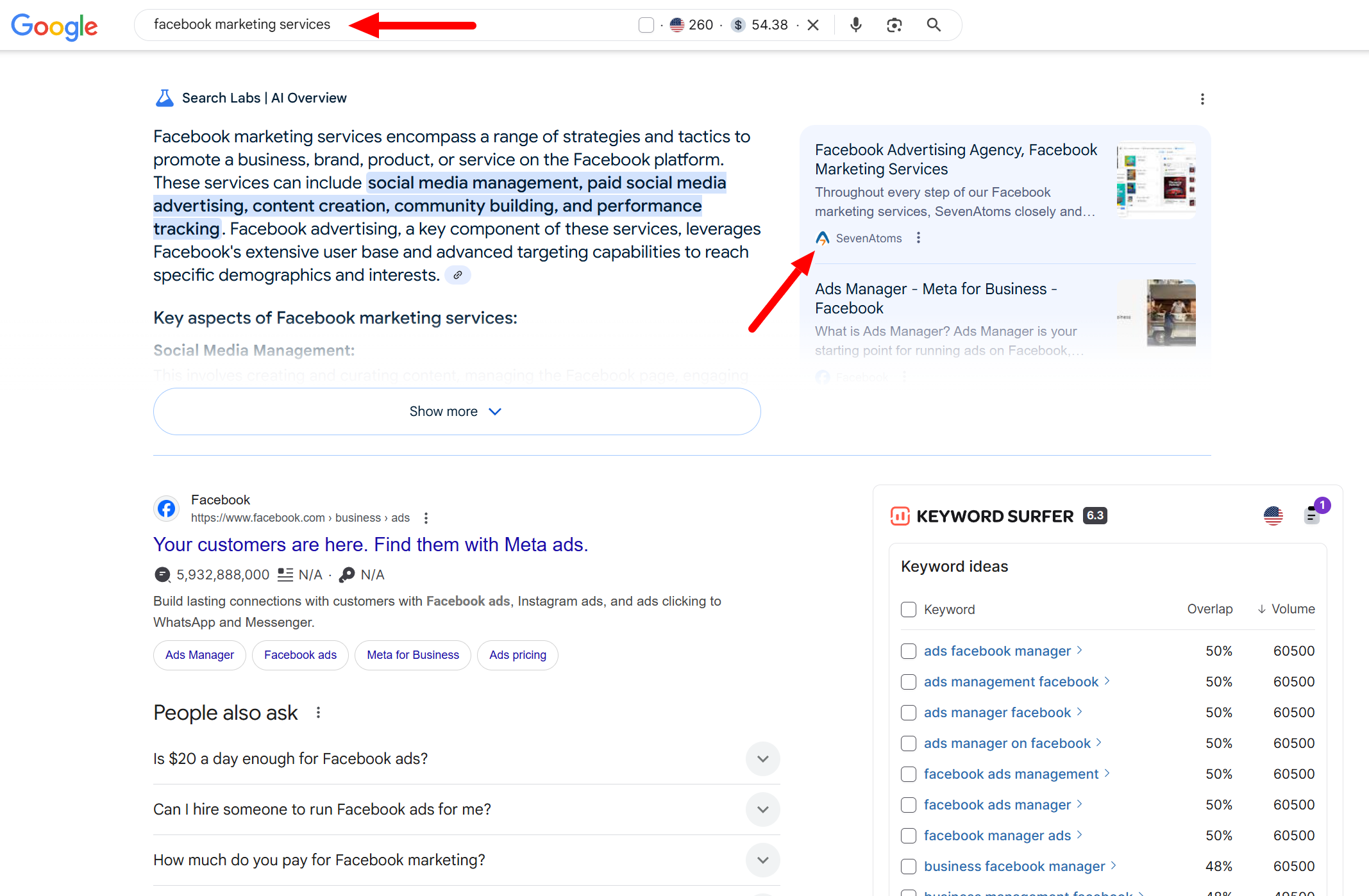Tick the Keyword Surfer checkbox in the search bar
The image size is (1369, 896).
click(x=646, y=24)
